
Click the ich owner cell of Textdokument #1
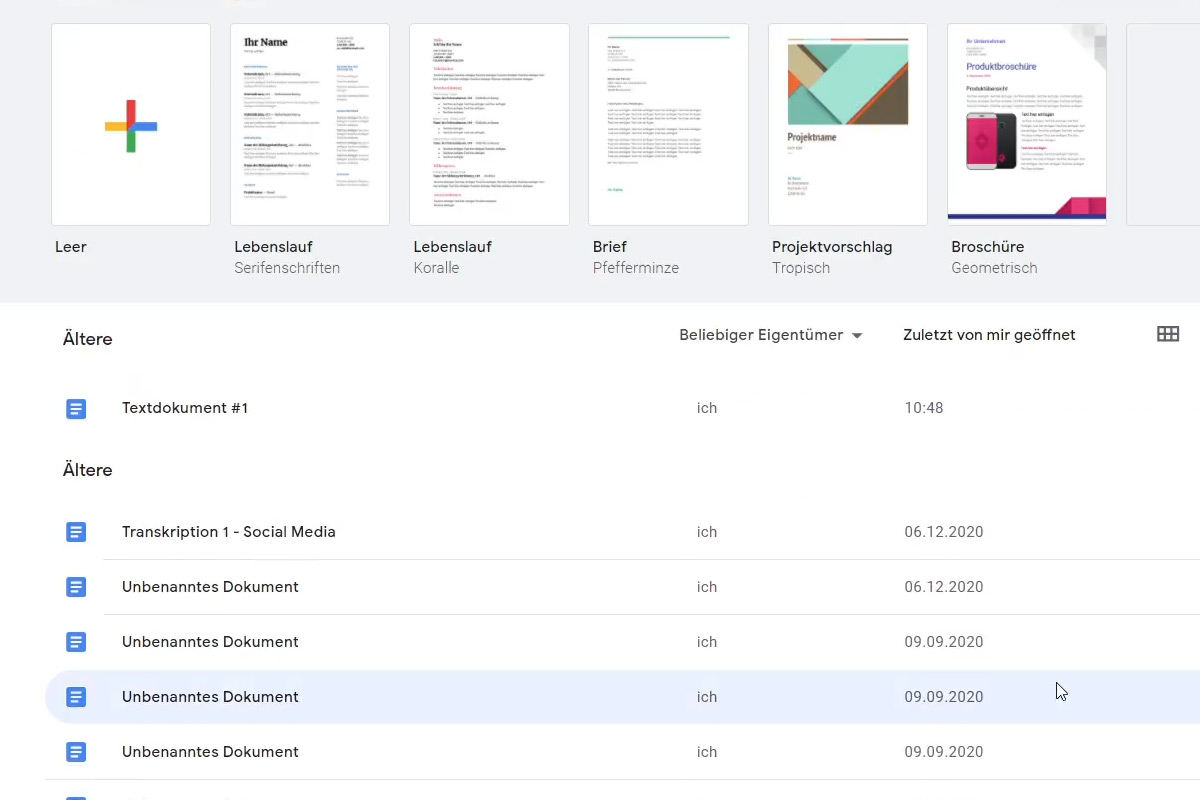(707, 408)
